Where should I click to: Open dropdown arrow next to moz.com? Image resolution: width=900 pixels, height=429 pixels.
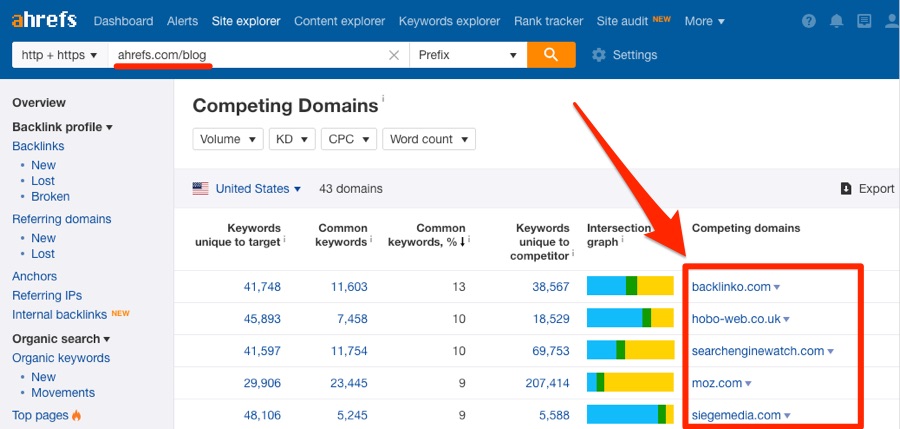coord(748,384)
